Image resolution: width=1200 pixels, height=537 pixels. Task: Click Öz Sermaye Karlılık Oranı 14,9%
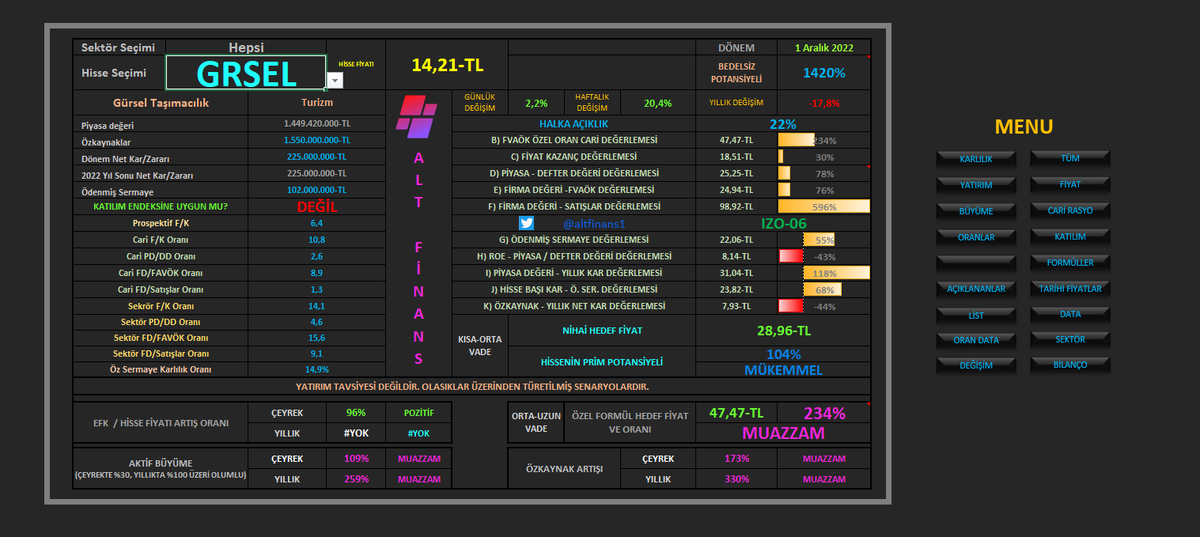tap(317, 369)
